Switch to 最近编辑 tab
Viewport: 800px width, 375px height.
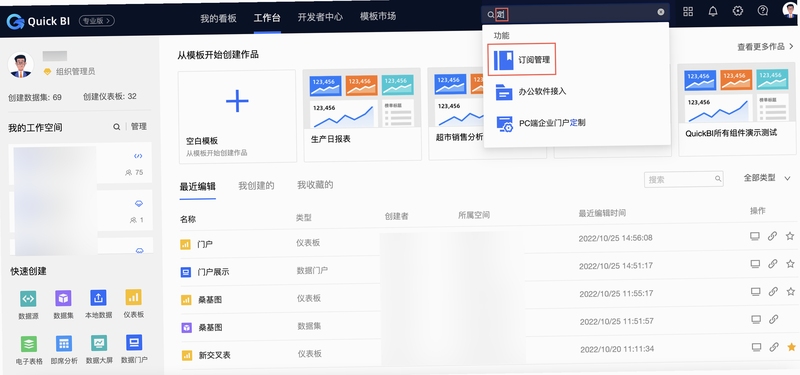[197, 187]
